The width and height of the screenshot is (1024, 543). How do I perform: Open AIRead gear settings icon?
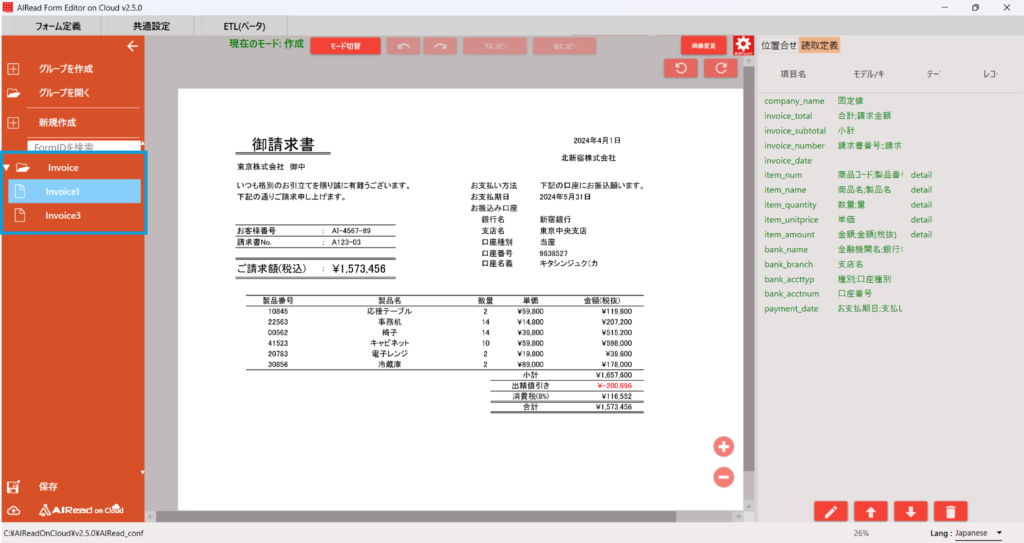point(743,45)
